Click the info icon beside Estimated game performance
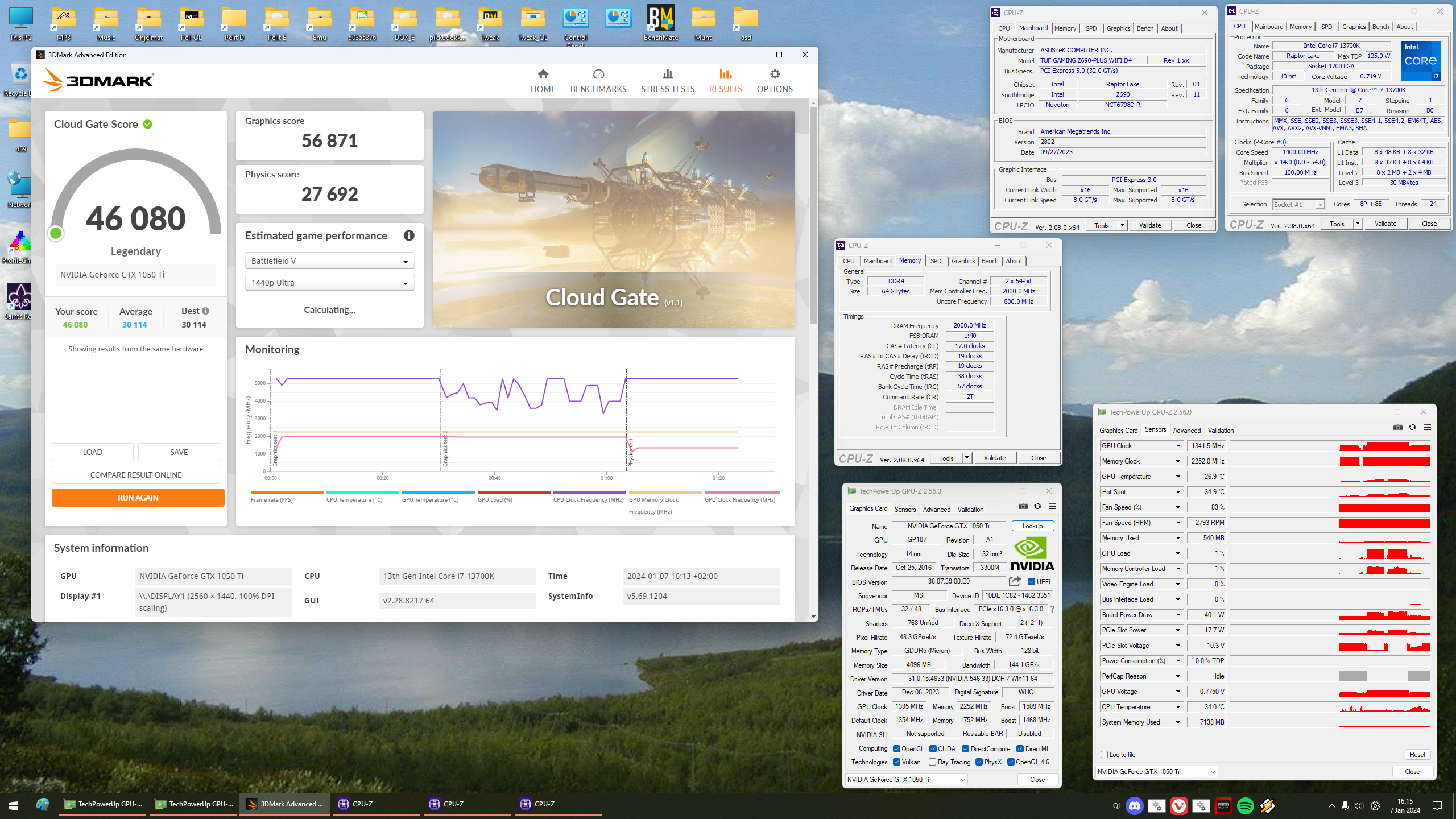Screen dimensions: 1456x819 click(x=409, y=235)
